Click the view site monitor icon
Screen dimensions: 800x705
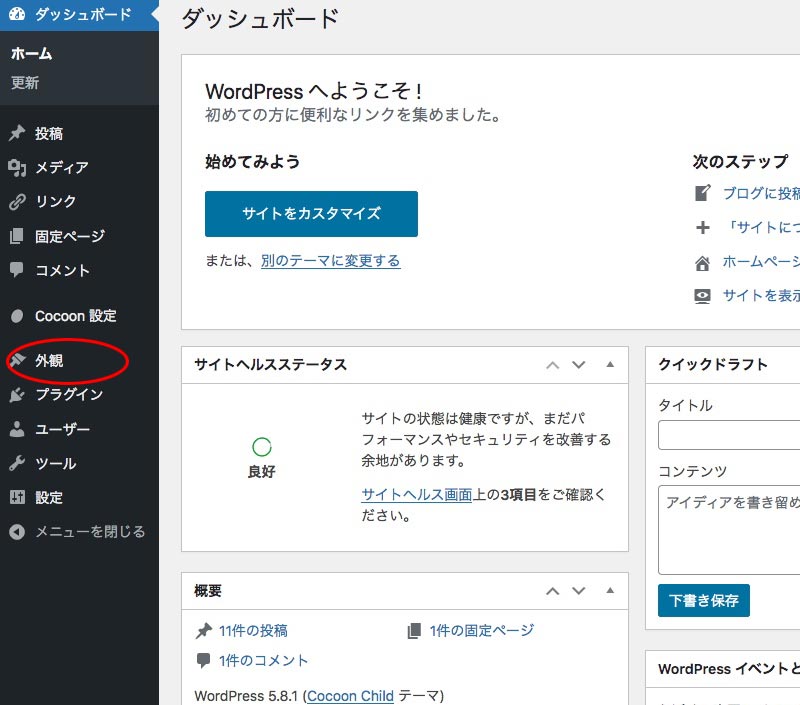pyautogui.click(x=703, y=296)
